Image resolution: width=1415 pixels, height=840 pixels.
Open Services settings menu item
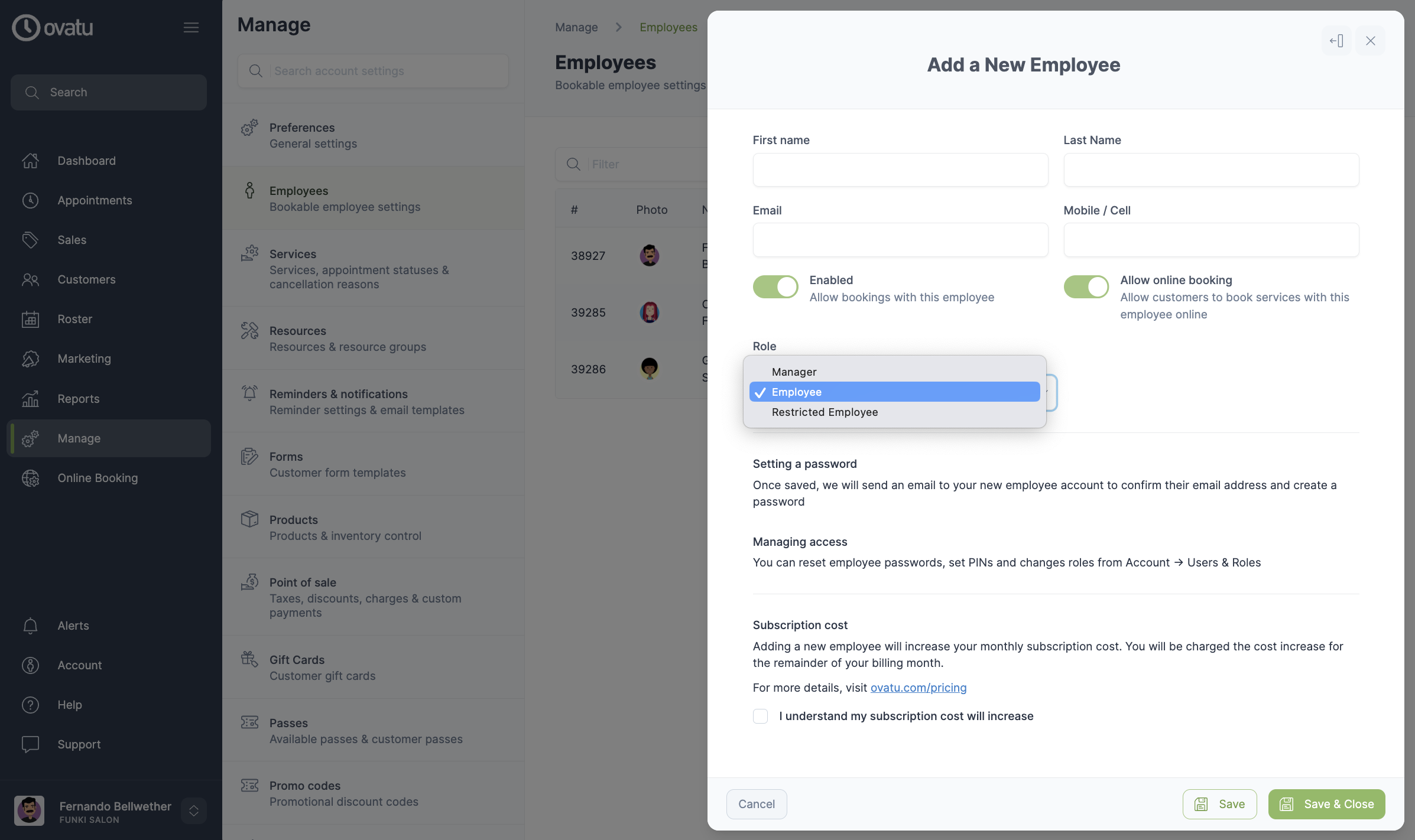click(x=373, y=269)
